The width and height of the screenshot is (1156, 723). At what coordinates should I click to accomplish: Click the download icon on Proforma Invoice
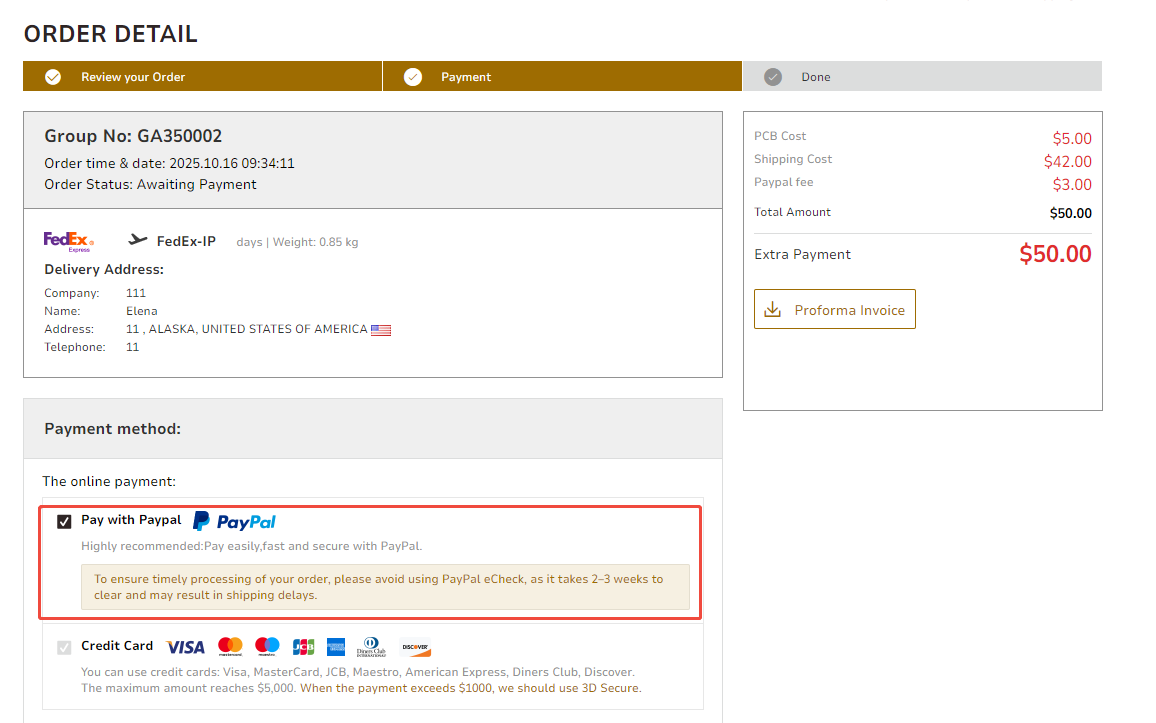(772, 310)
